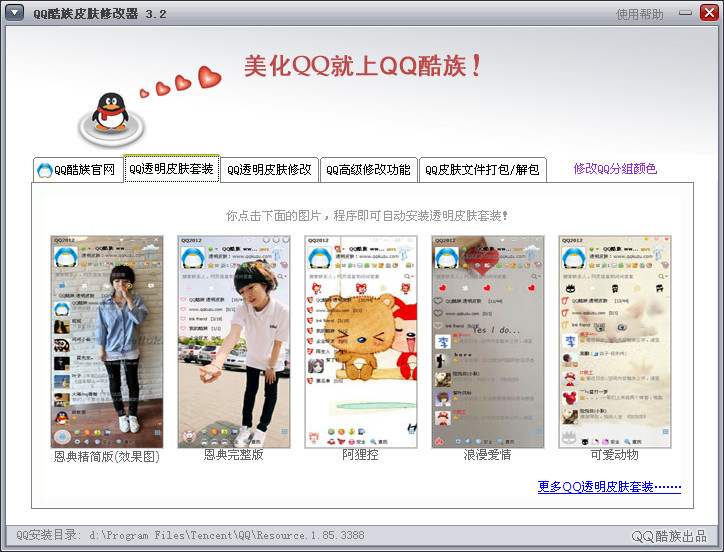Open 更多QQ透明皮肤套装 link

[x=609, y=487]
